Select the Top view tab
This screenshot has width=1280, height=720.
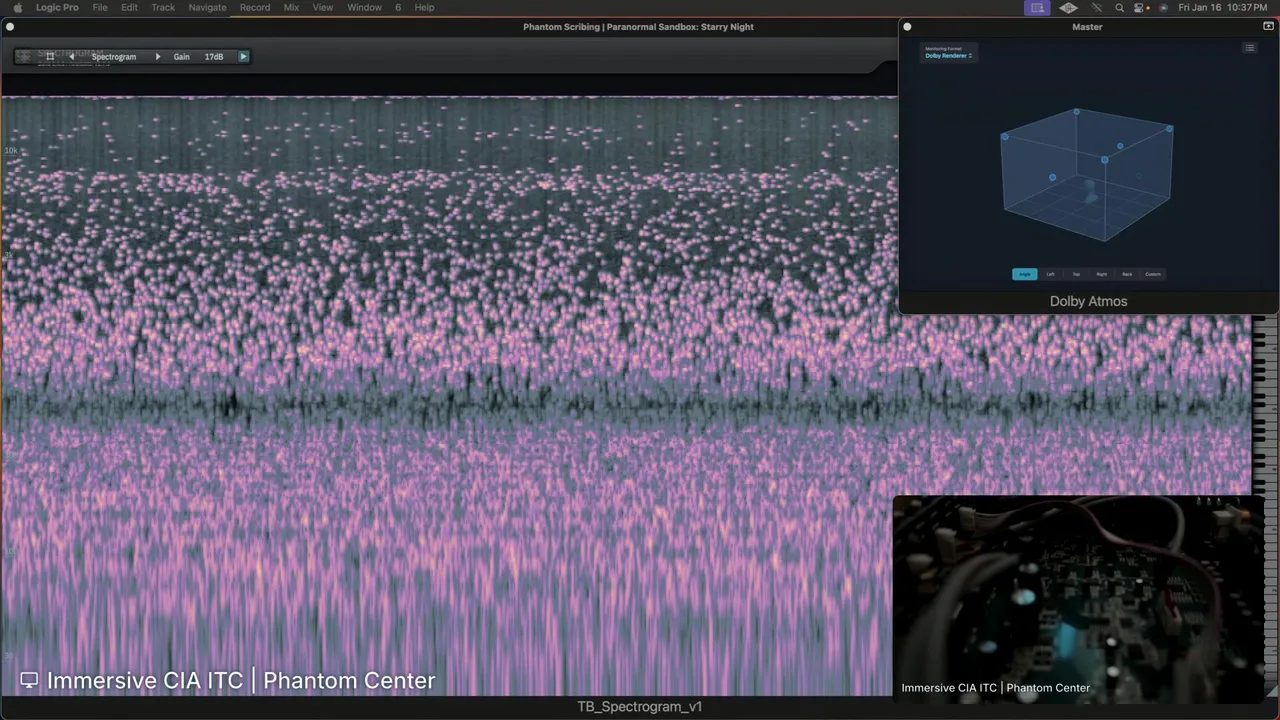[1076, 274]
